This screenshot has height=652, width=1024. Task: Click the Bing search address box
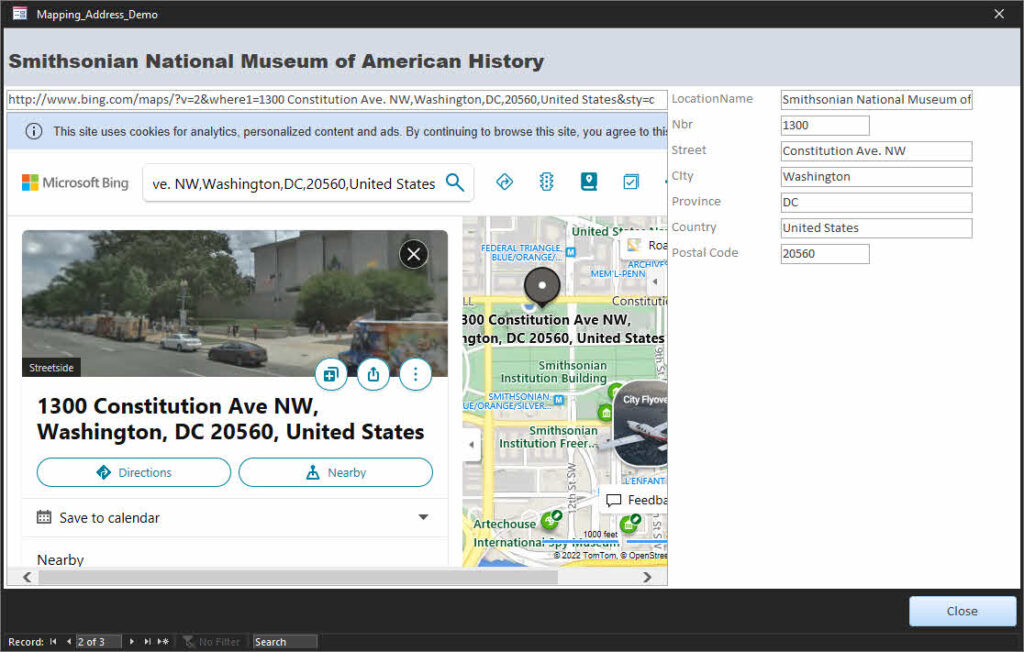[294, 184]
